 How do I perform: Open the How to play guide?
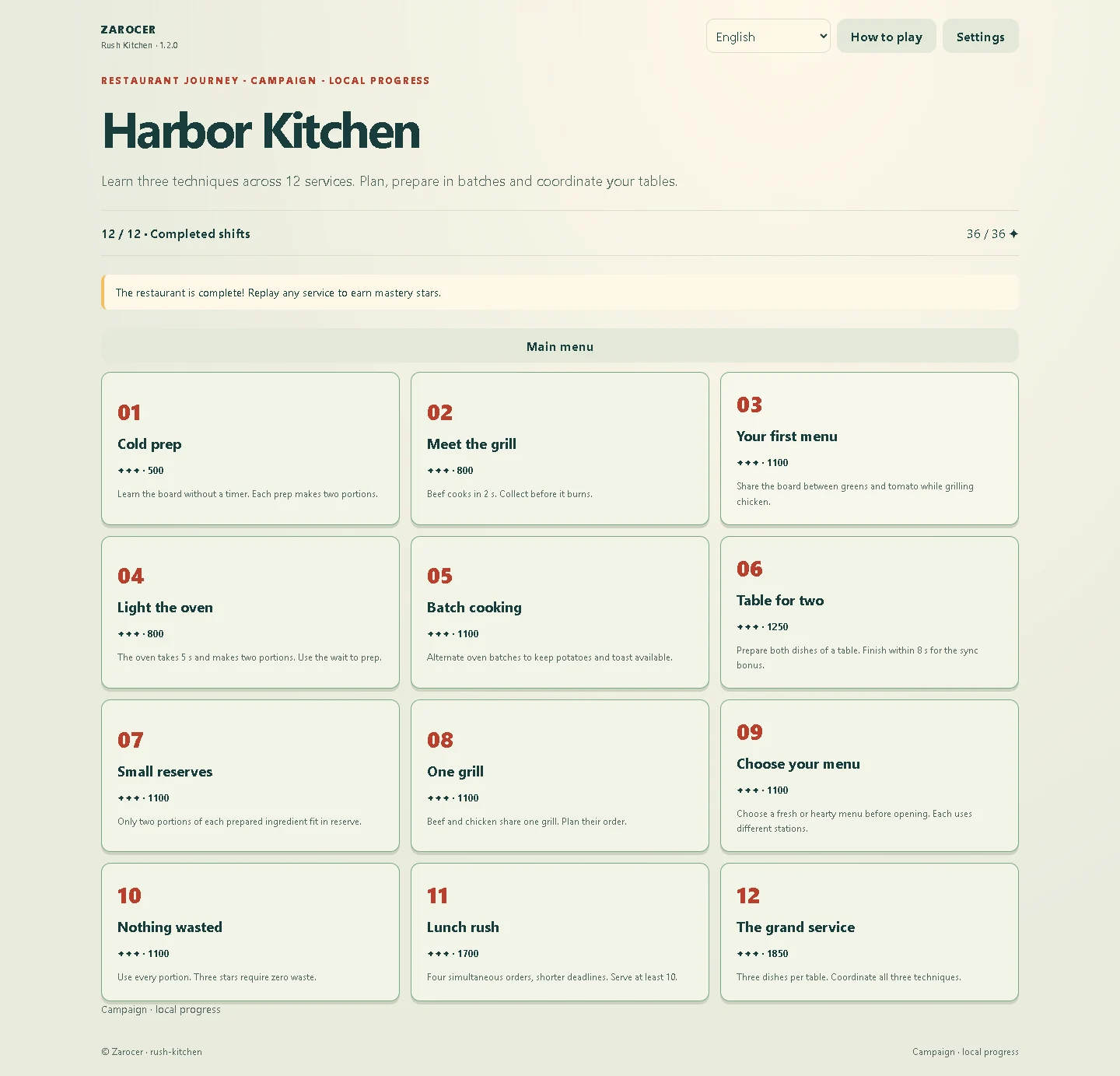pos(886,37)
